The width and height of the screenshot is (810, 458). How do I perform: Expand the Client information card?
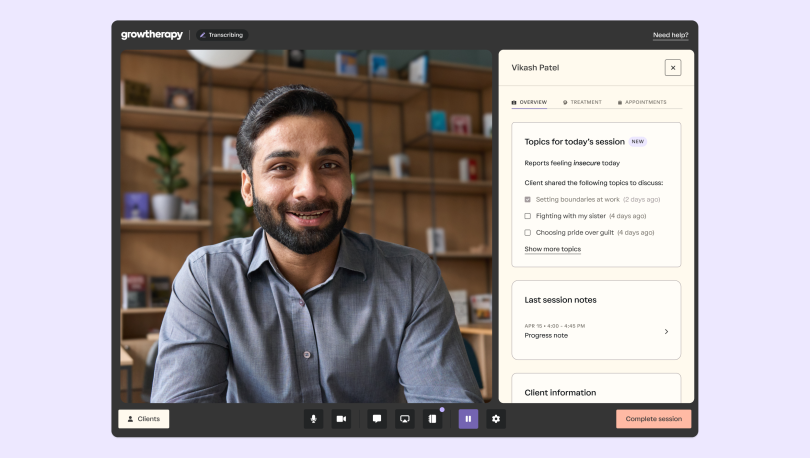pos(595,392)
